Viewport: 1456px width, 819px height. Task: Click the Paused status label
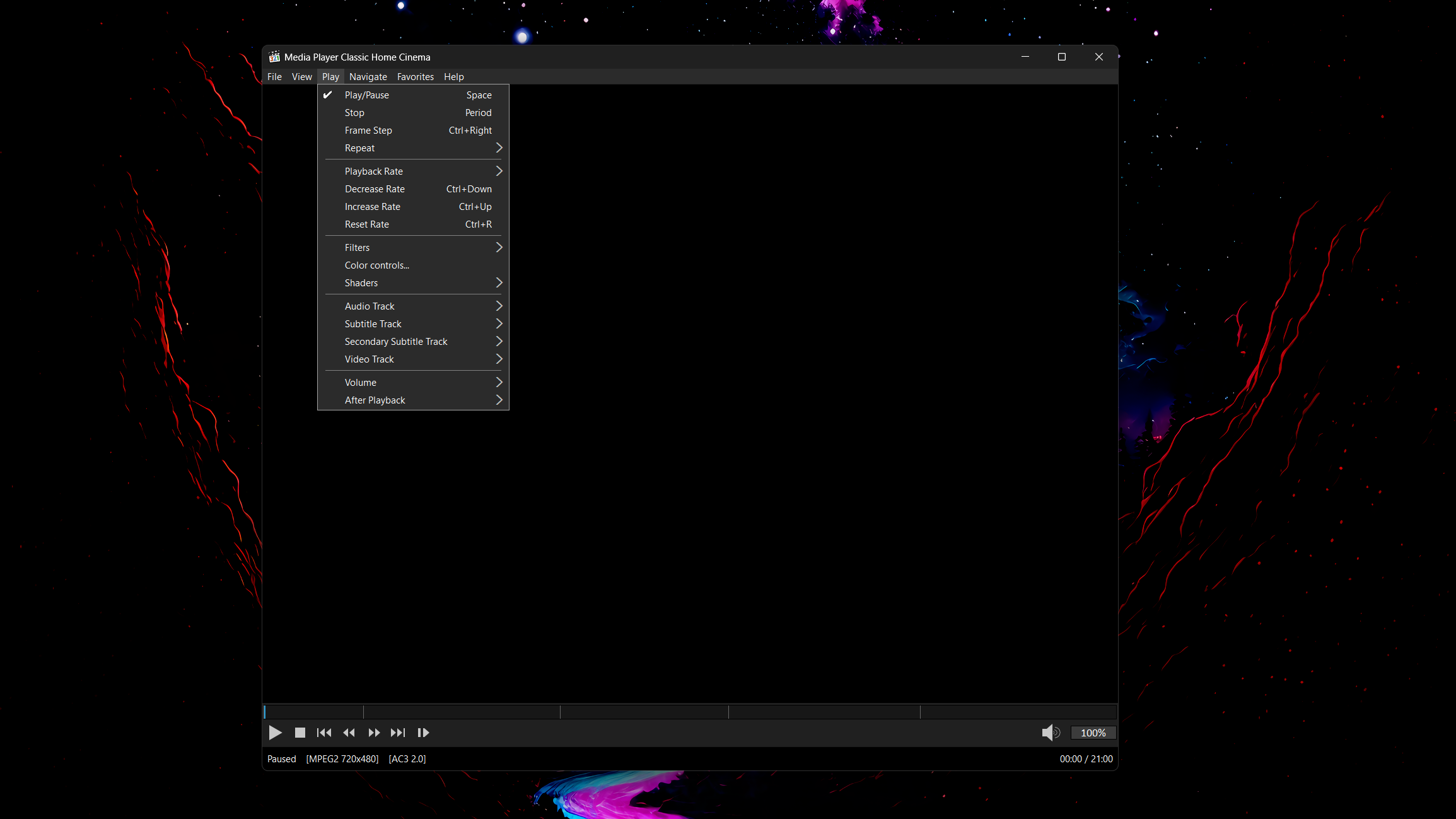click(x=281, y=759)
